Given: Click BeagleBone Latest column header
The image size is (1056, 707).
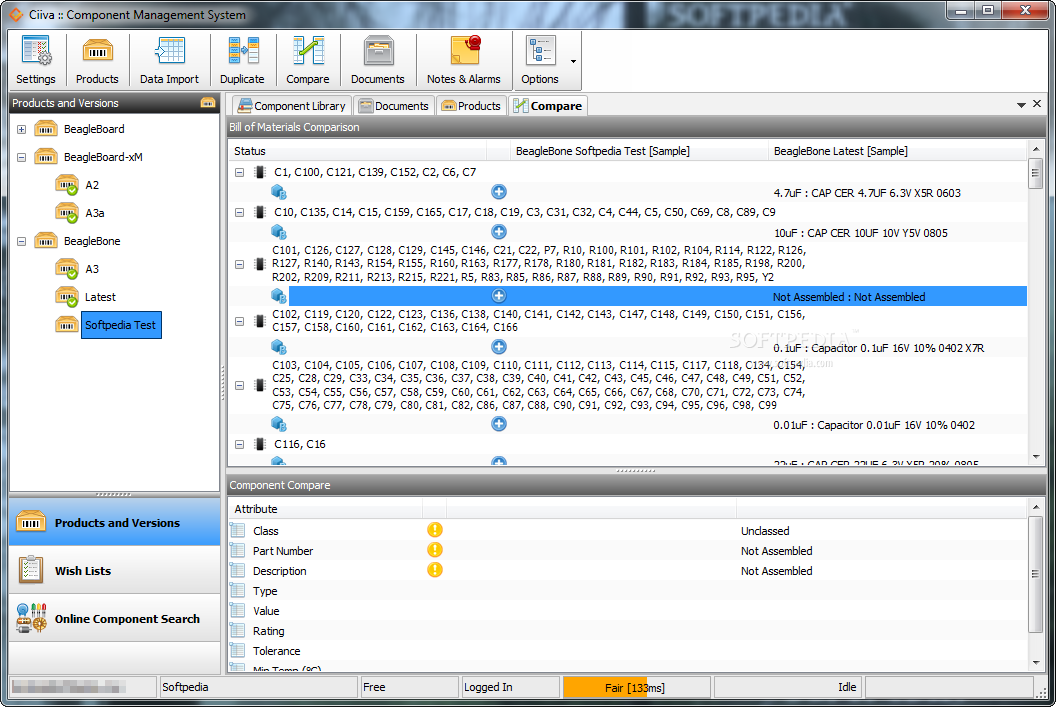Looking at the screenshot, I should [897, 151].
